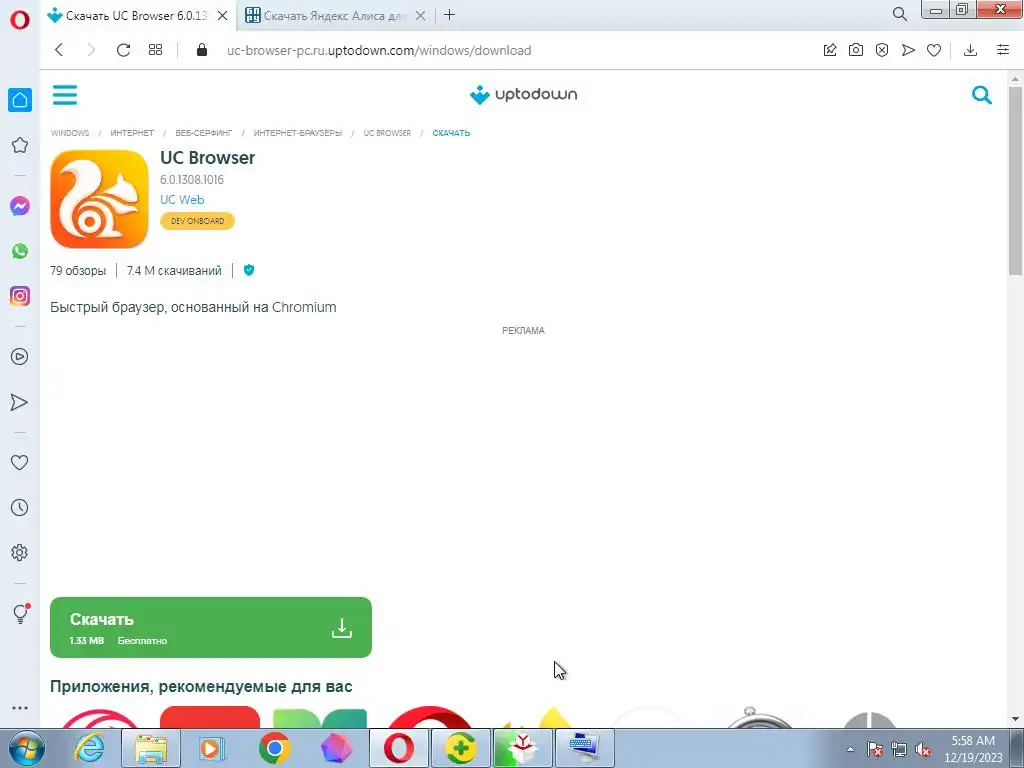Add page to bookmarks heart icon
1024x768 pixels.
coord(934,50)
